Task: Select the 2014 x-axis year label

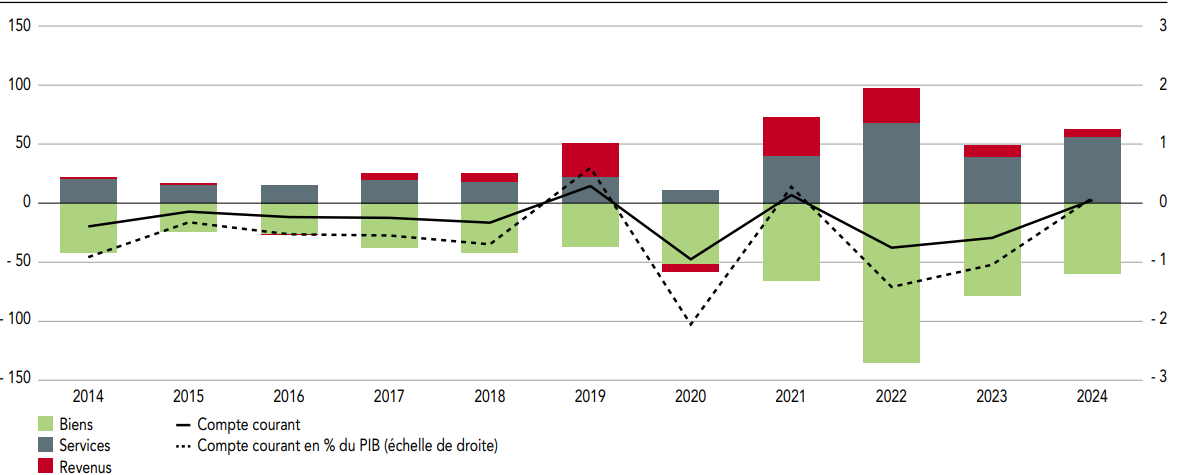Action: (x=88, y=397)
